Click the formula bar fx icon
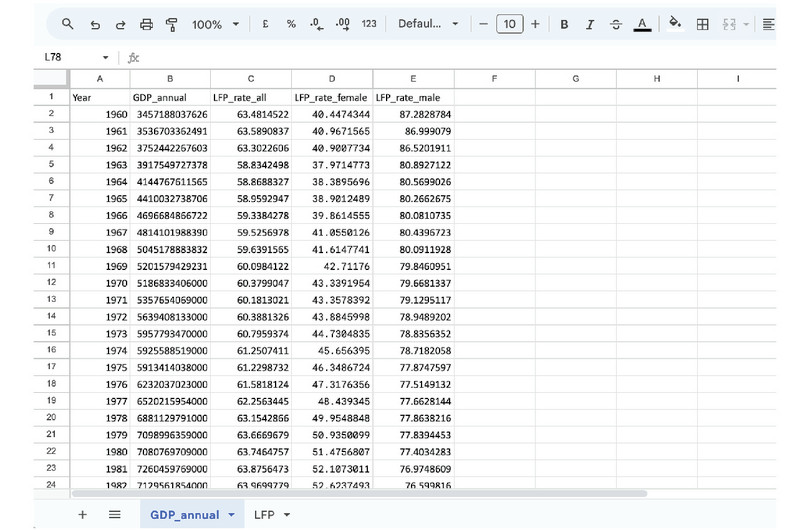810x530 pixels. point(134,57)
